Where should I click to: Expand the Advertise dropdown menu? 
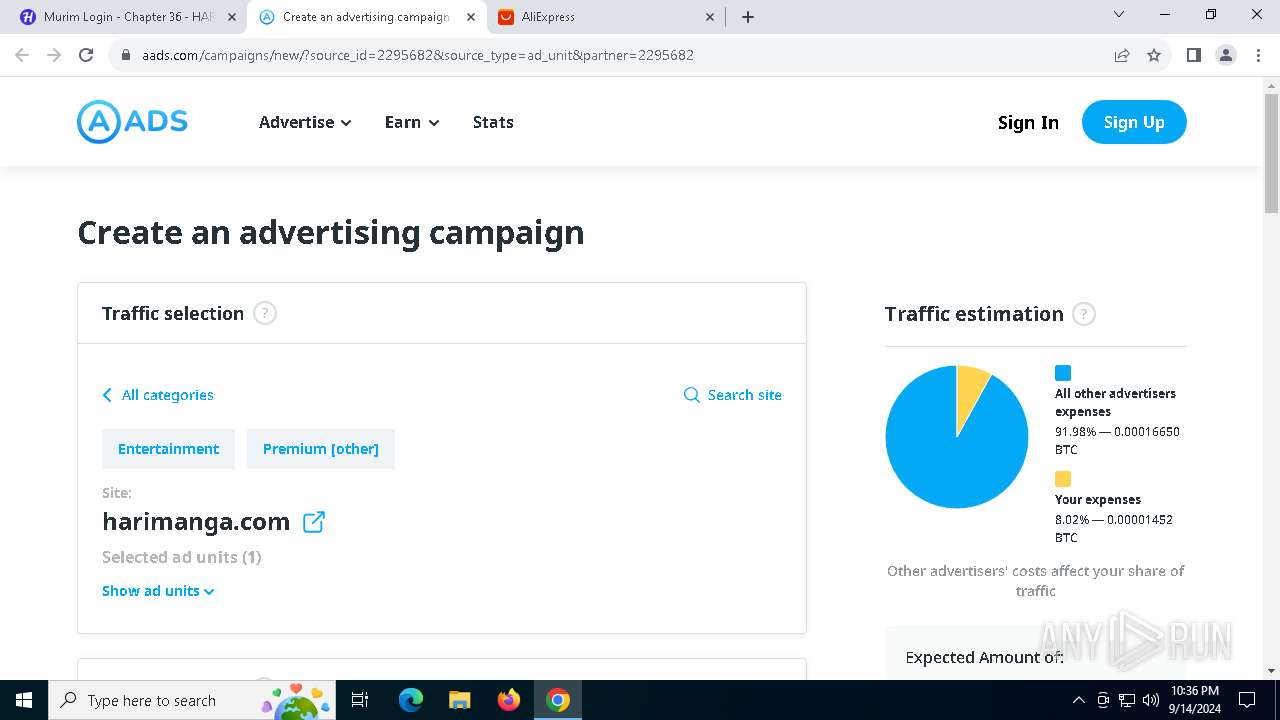point(305,122)
